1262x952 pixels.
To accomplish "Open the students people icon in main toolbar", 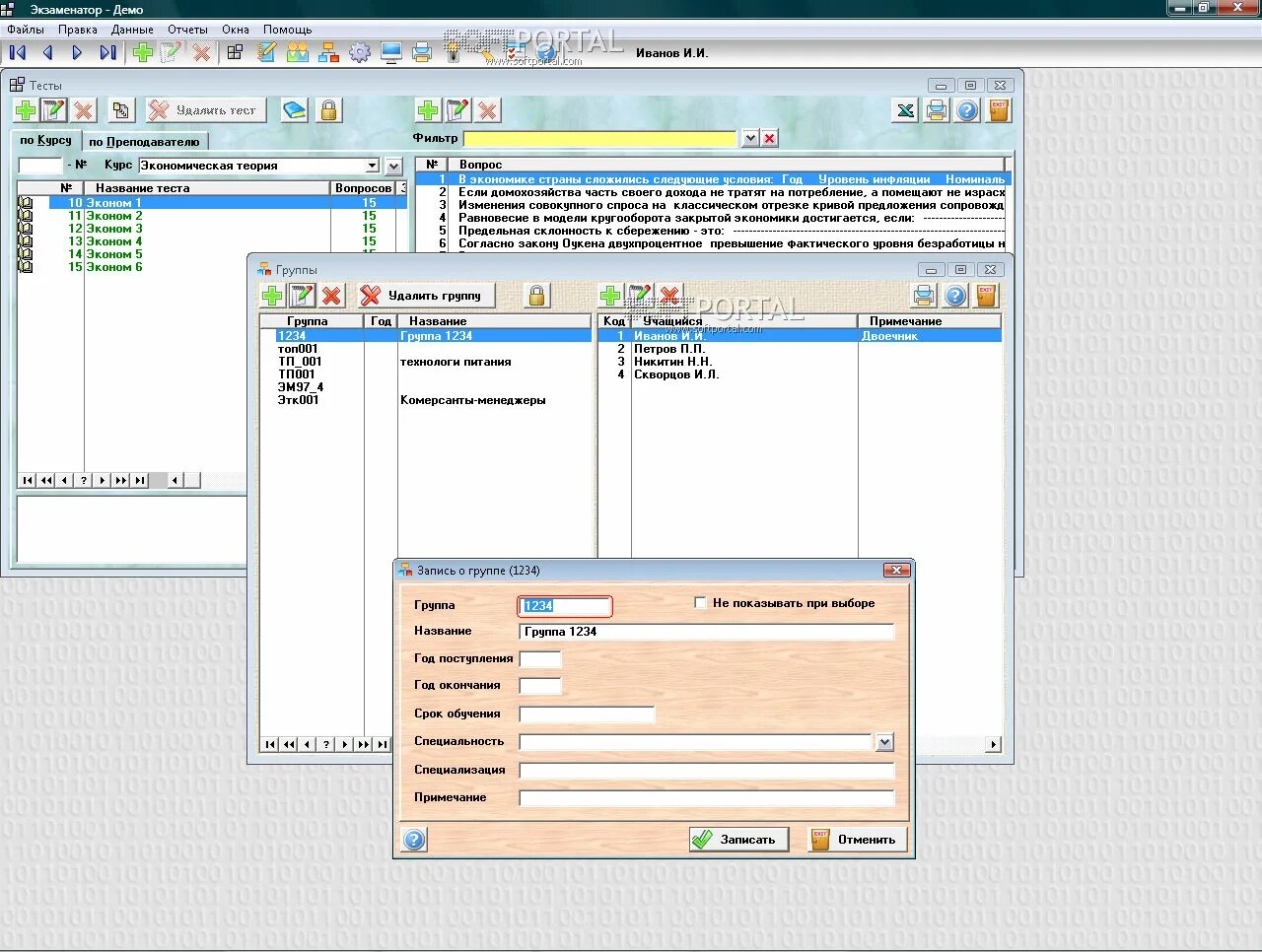I will [x=297, y=52].
